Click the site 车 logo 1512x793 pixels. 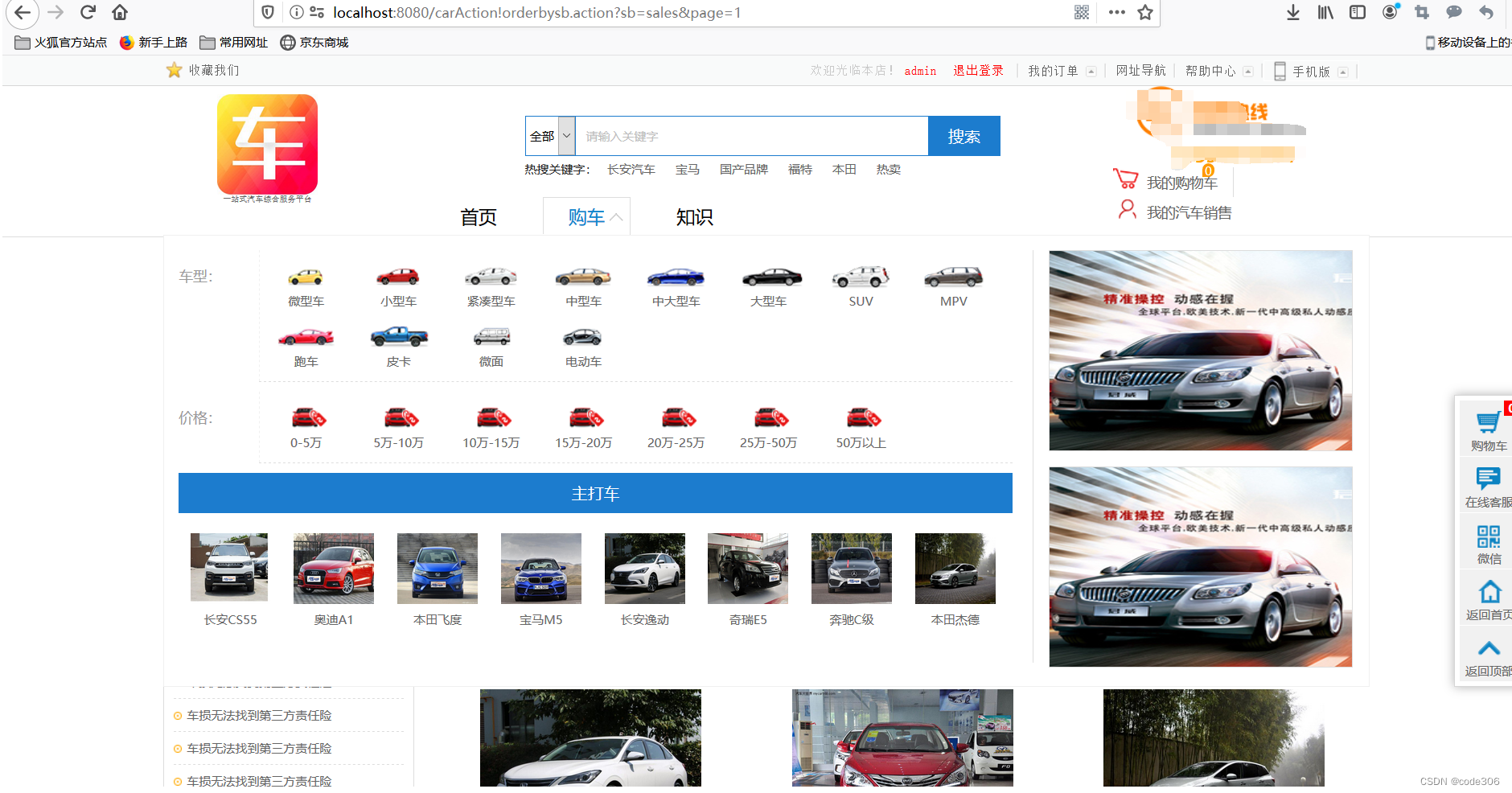[267, 145]
